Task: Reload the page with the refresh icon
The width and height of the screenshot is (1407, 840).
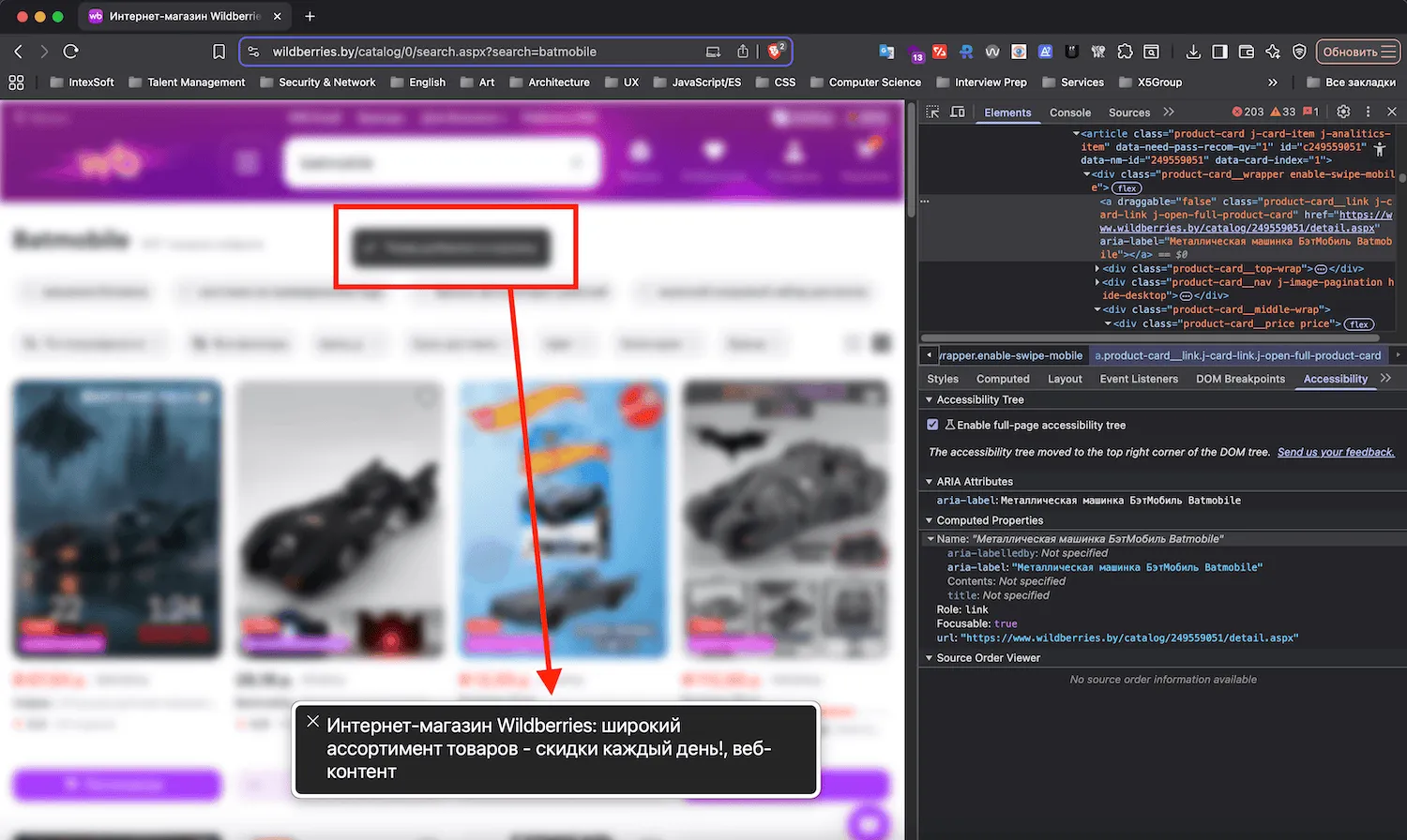Action: click(71, 52)
